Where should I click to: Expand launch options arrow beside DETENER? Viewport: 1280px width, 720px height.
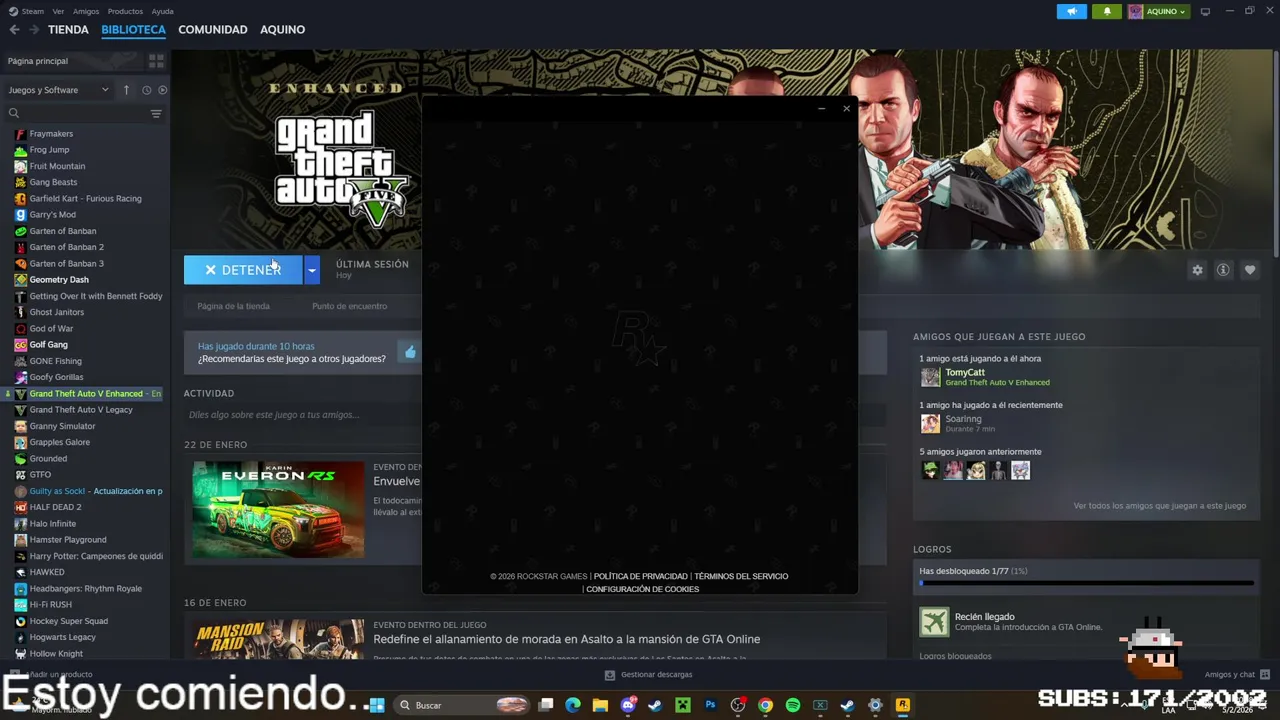pyautogui.click(x=312, y=270)
